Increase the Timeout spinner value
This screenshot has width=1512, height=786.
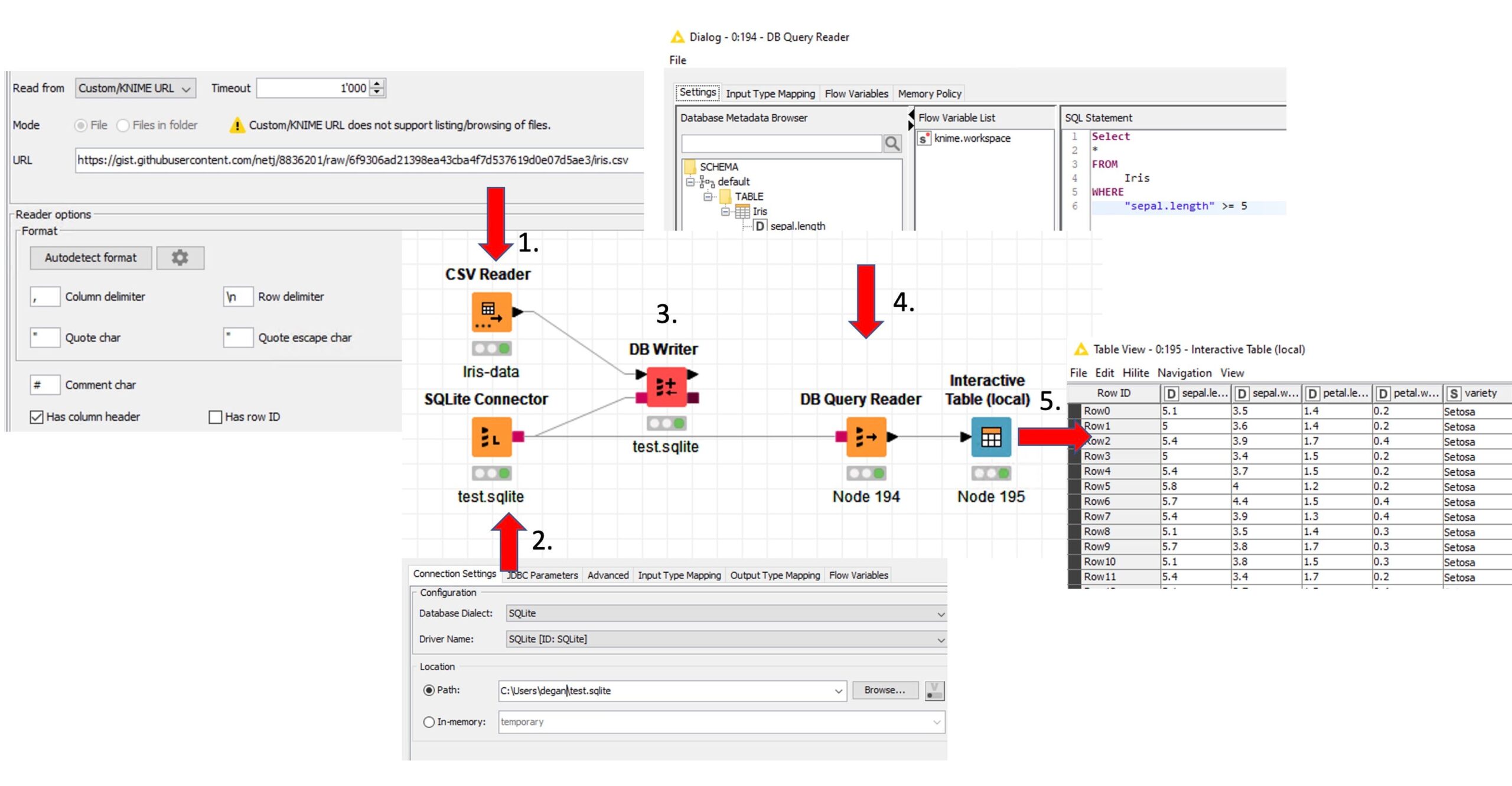(378, 84)
